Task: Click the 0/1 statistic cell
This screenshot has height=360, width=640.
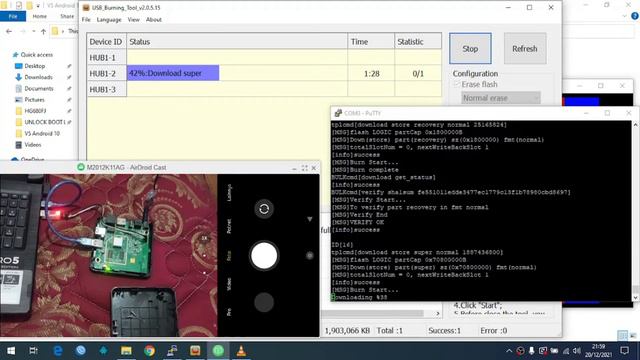Action: (418, 73)
